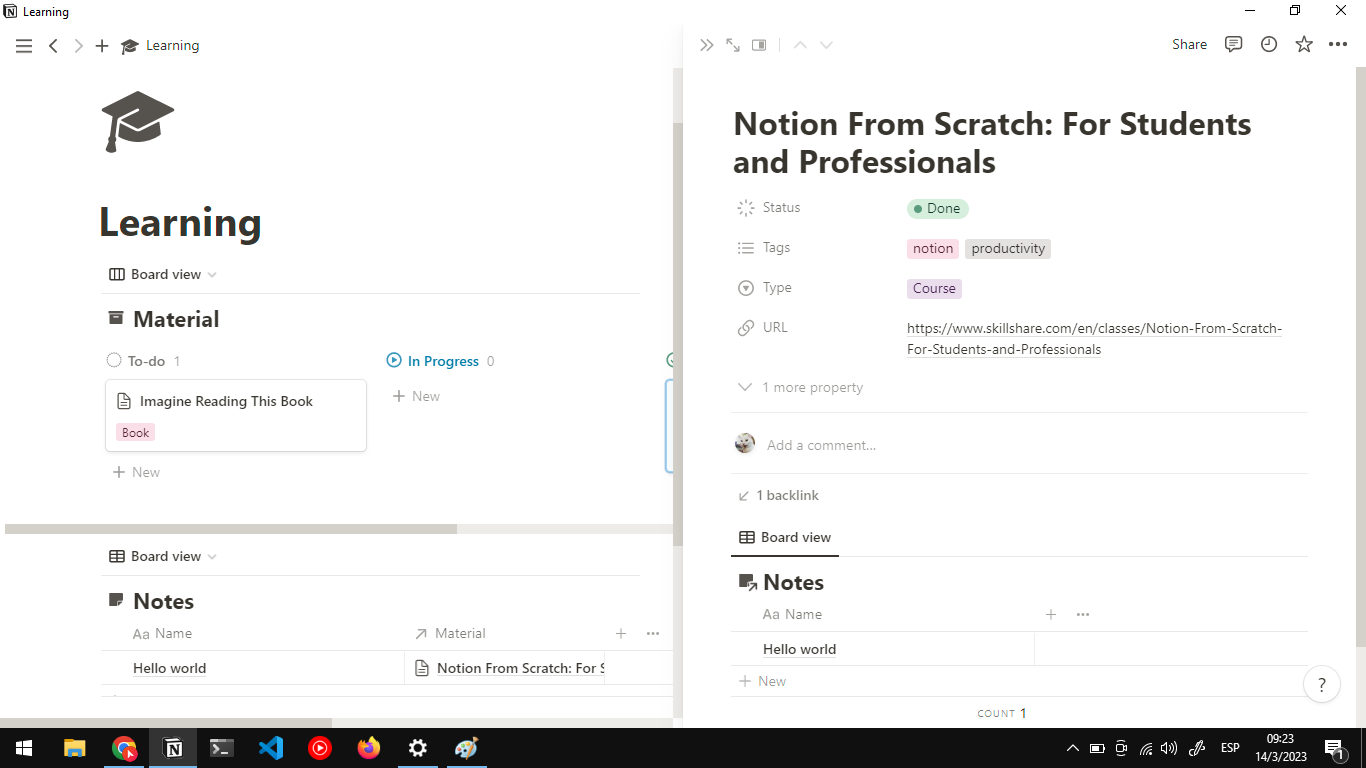
Task: Add New card under In Progress
Action: [x=416, y=397]
